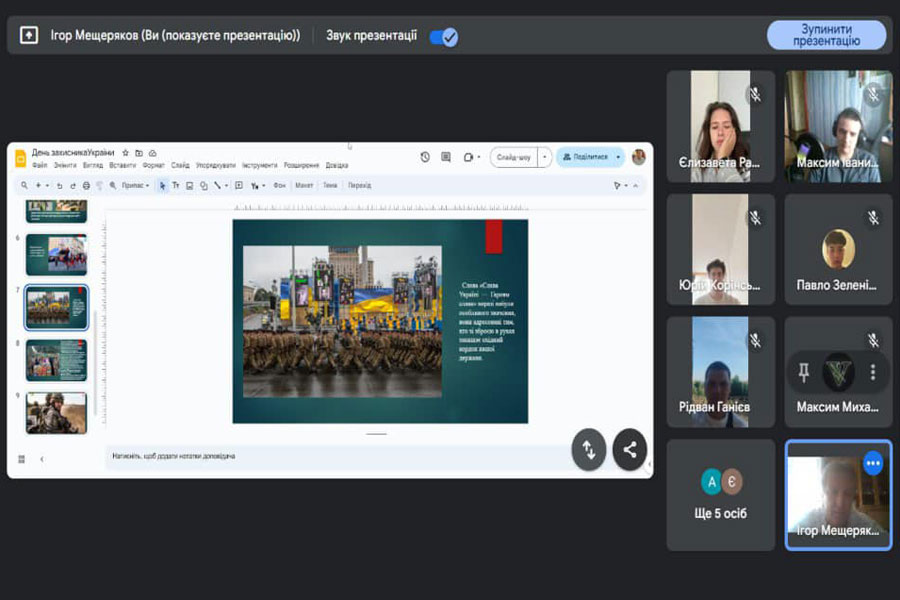Open the Вставити menu

click(122, 166)
